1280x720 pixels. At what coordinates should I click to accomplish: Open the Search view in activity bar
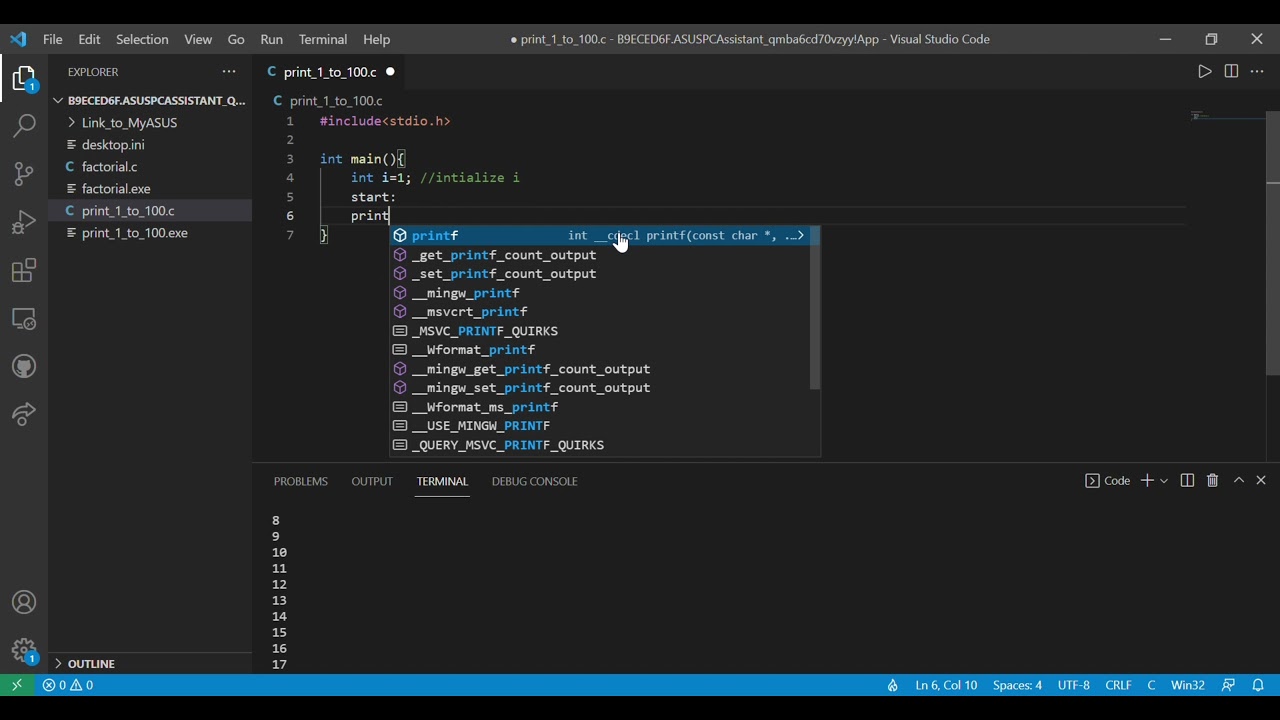click(x=24, y=126)
